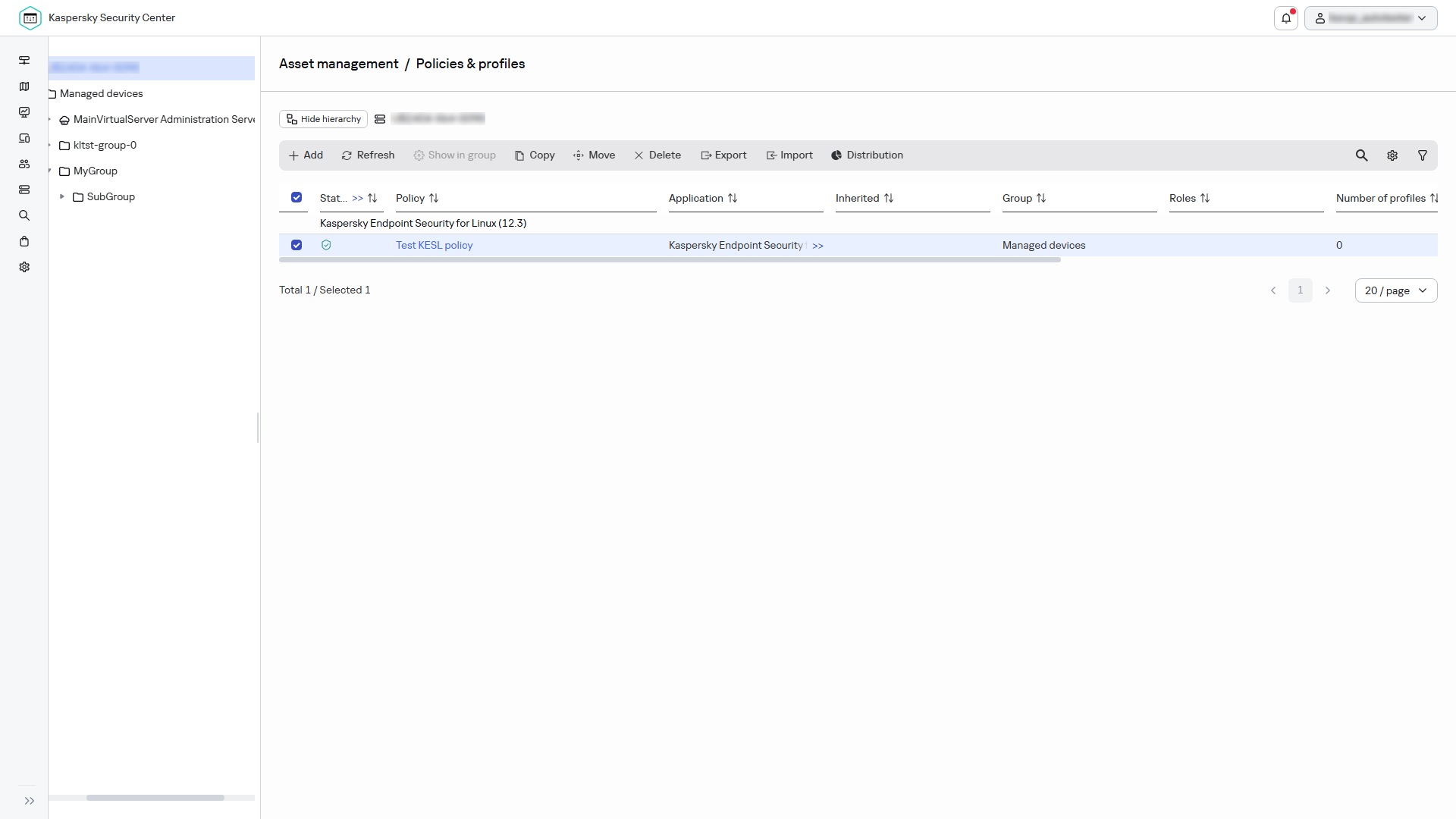1456x819 pixels.
Task: Open the settings gear sidebar icon
Action: 24,267
